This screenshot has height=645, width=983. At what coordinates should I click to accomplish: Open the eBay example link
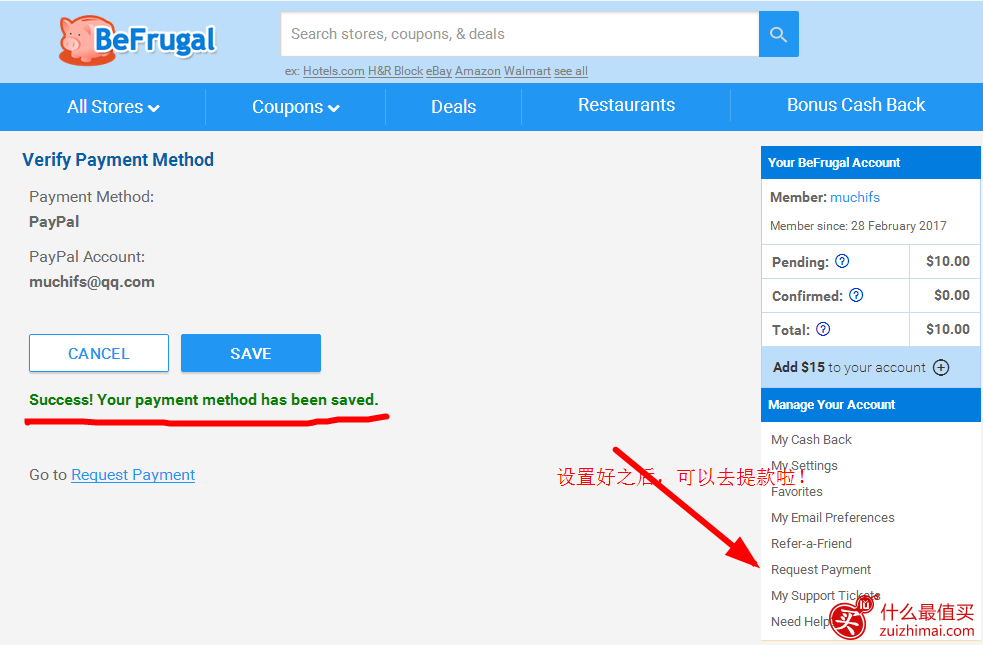click(439, 71)
